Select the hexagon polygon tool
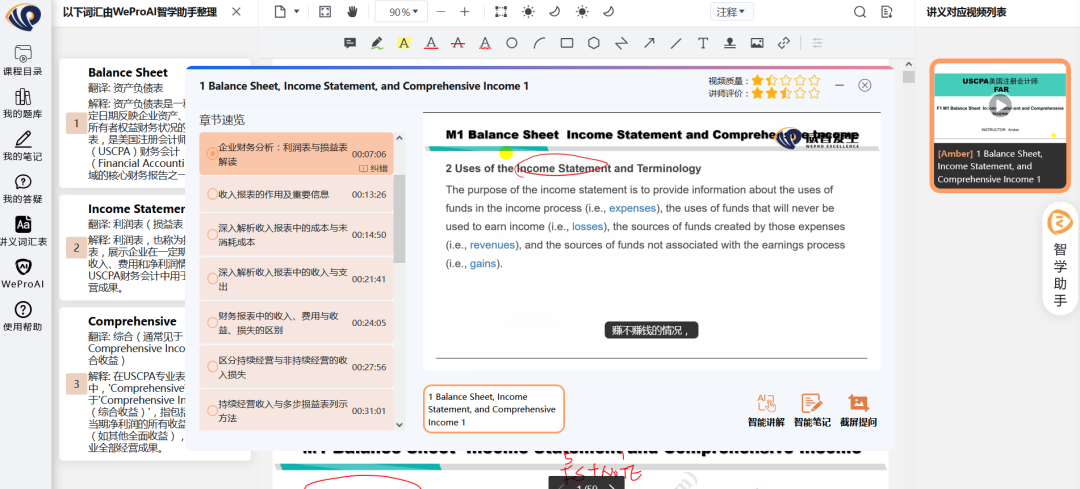This screenshot has height=489, width=1080. [594, 43]
